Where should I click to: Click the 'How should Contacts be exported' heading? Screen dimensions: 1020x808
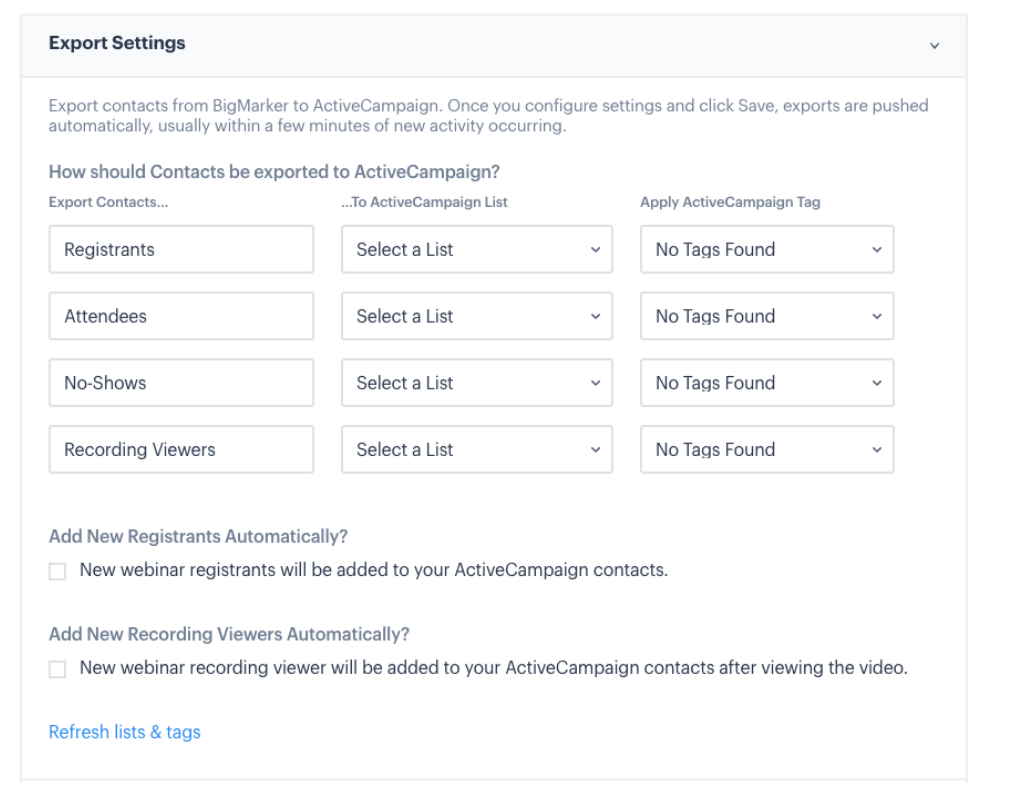click(x=275, y=172)
